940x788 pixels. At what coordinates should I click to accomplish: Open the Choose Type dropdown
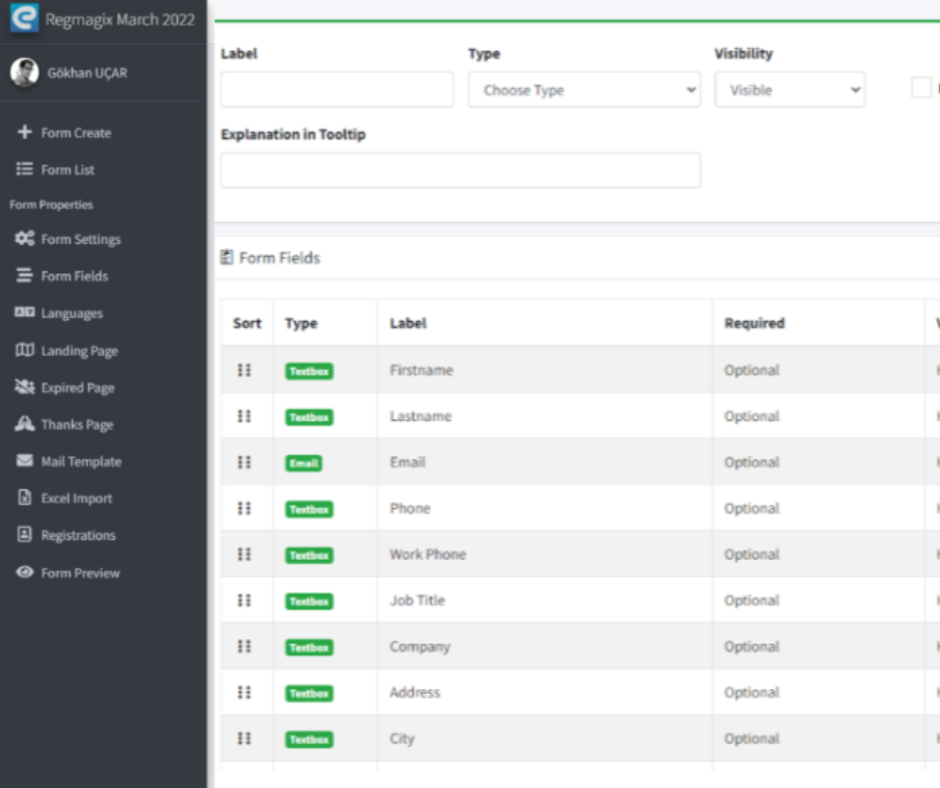[x=584, y=90]
